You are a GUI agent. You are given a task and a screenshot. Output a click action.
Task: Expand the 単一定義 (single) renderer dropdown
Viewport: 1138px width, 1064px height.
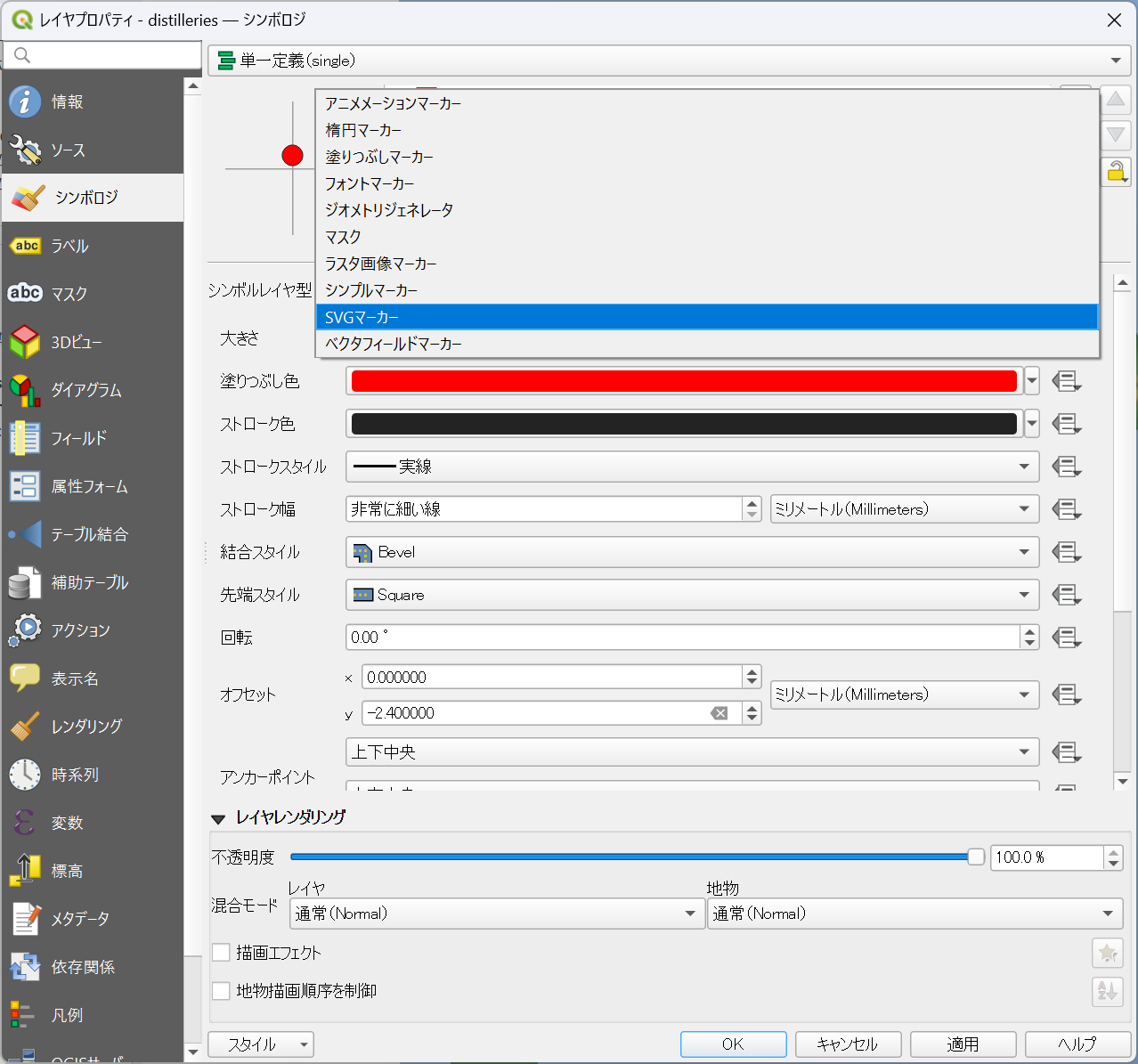click(x=669, y=61)
